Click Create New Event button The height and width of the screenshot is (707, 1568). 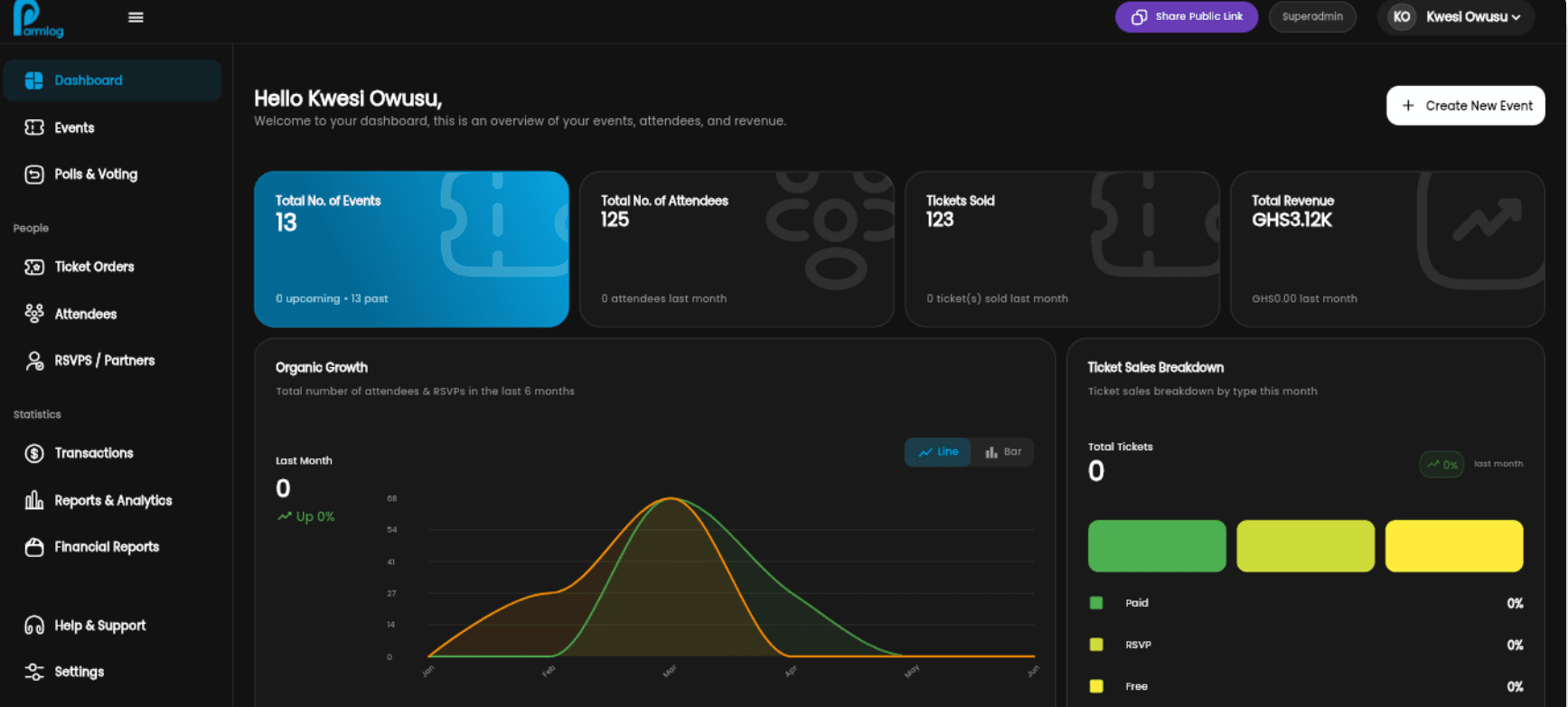(1466, 106)
